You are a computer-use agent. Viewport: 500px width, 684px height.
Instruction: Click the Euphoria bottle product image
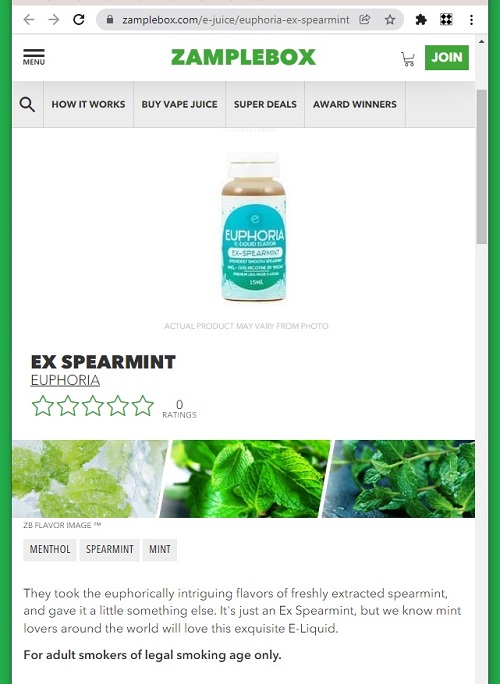(x=253, y=226)
